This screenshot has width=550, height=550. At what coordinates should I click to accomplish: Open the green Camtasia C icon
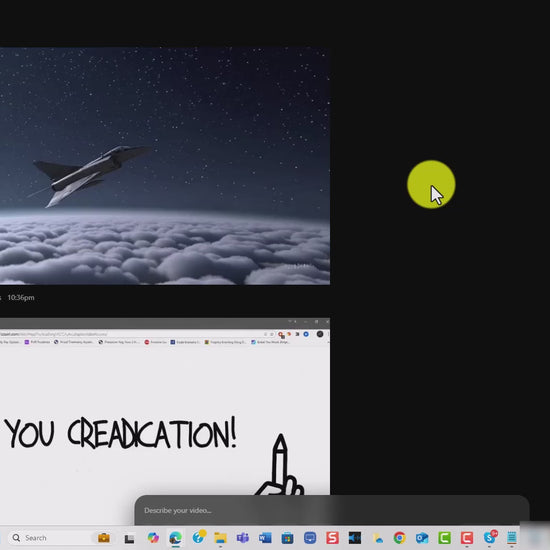click(x=444, y=538)
